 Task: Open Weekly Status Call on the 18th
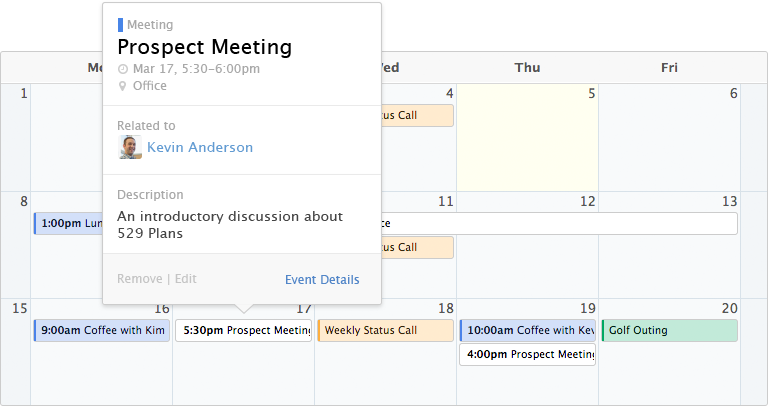385,331
